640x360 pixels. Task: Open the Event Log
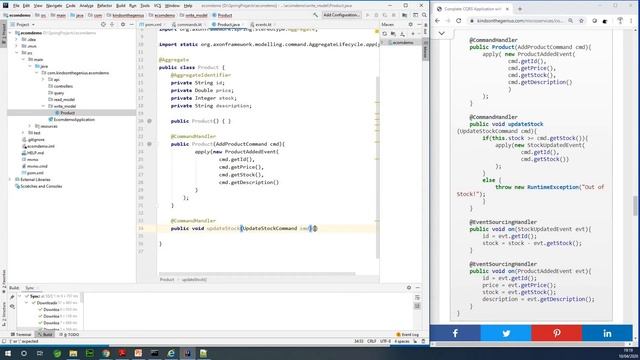pos(407,335)
